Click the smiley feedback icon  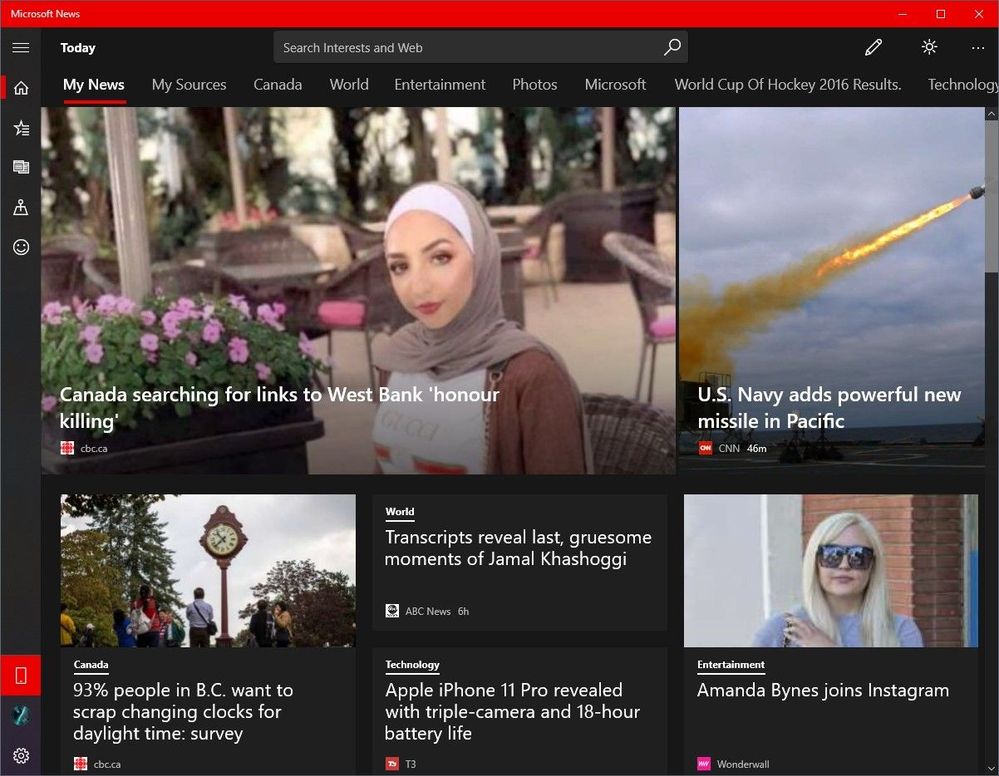point(20,247)
